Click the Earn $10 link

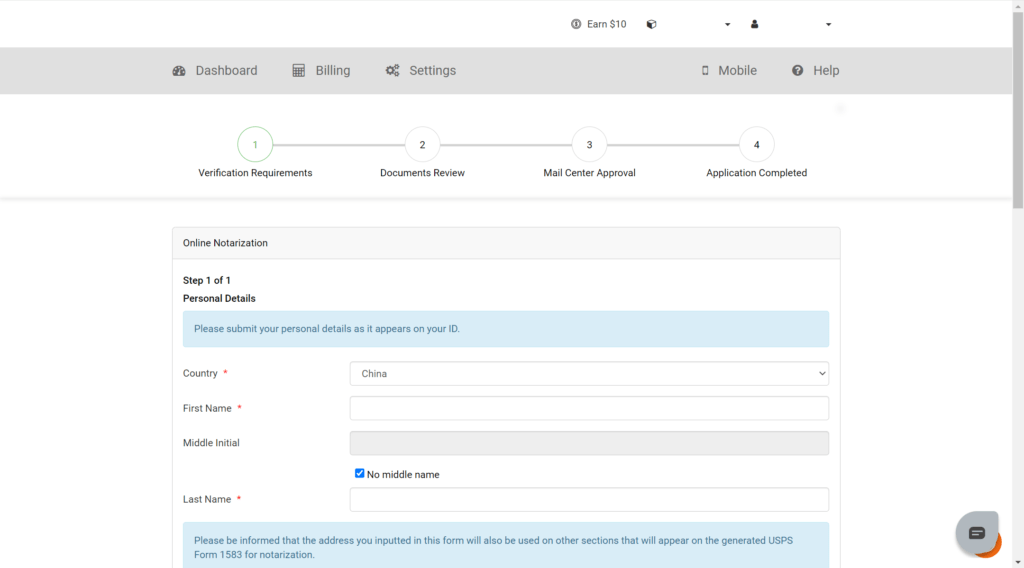[598, 24]
